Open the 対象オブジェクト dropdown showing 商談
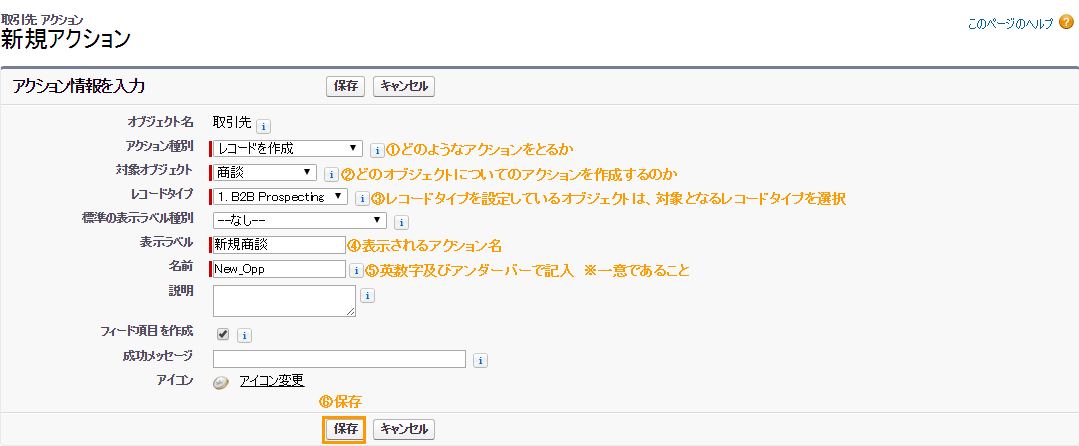 (x=264, y=173)
